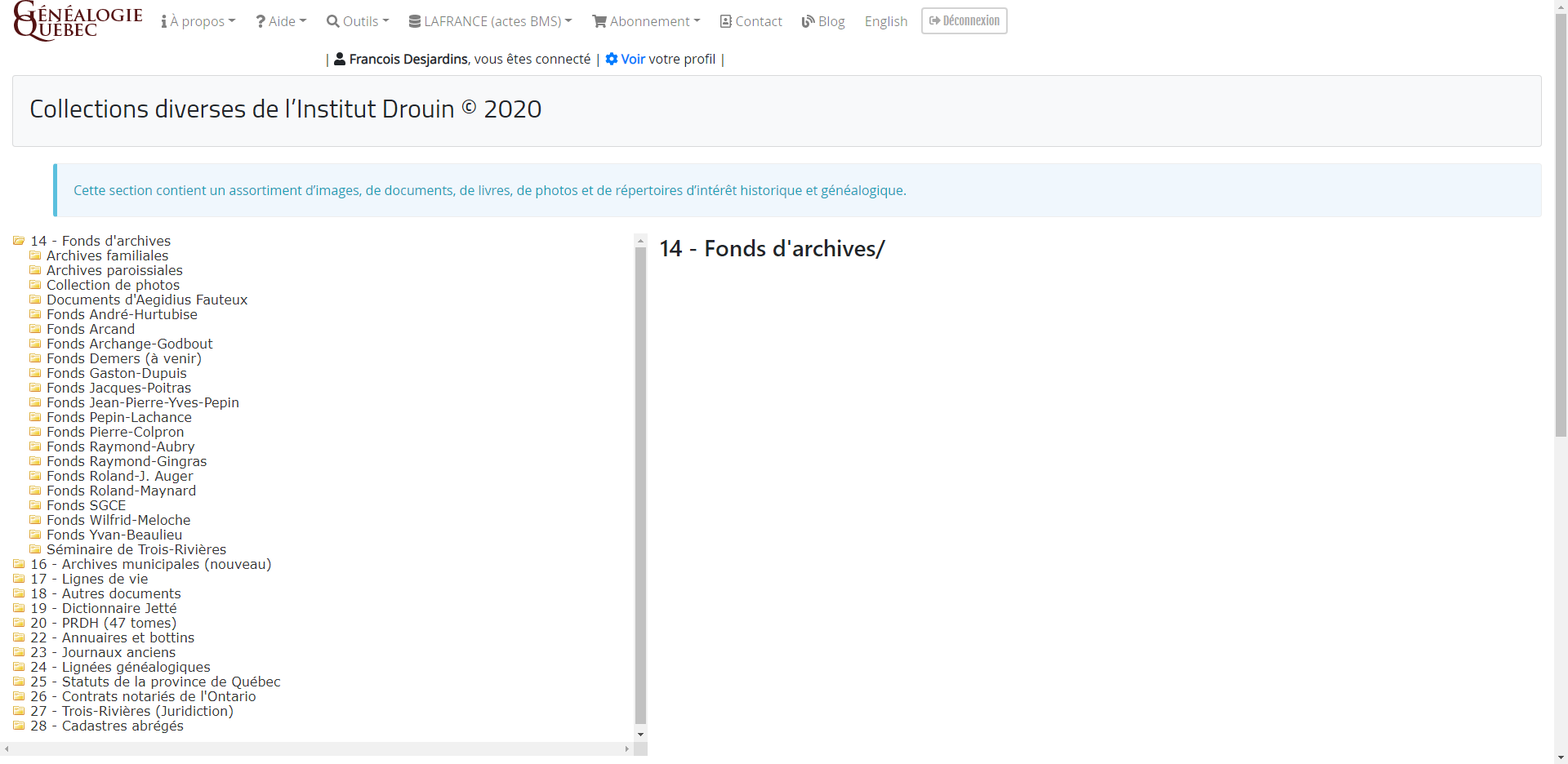This screenshot has height=764, width=1568.
Task: Collapse the 14 - Fonds d'archives folder icon
Action: [x=19, y=241]
